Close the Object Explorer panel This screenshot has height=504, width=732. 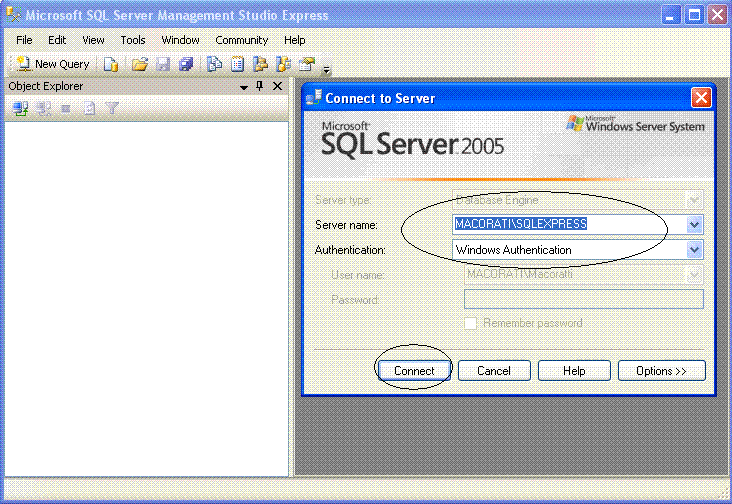tap(277, 86)
